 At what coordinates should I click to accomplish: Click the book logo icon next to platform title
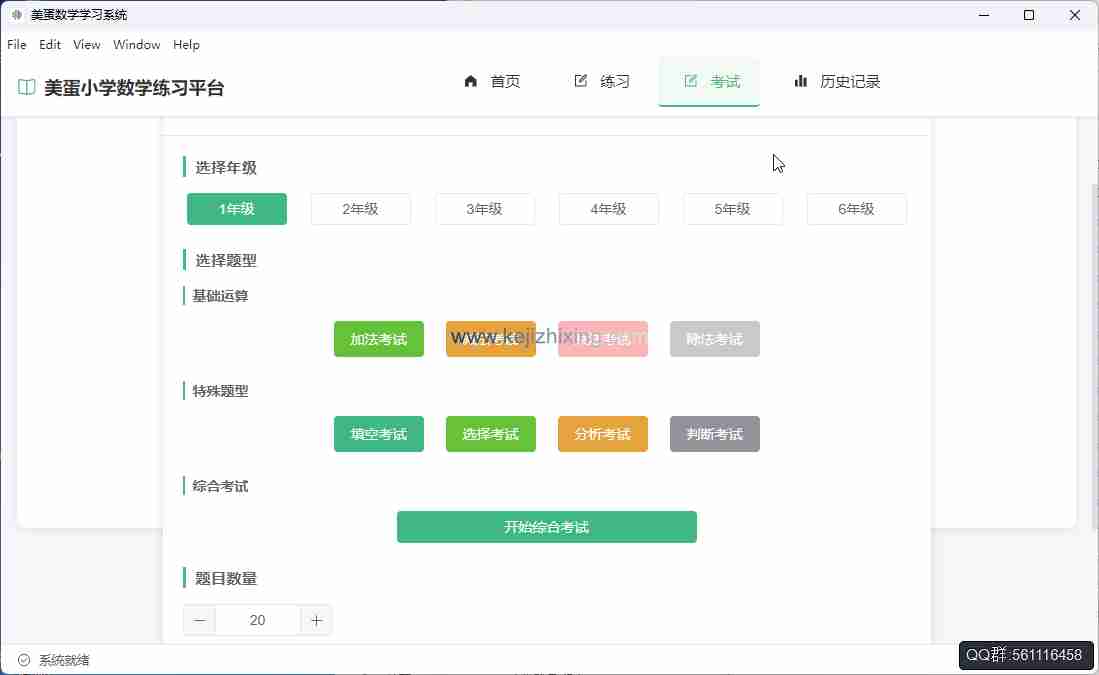(x=27, y=88)
